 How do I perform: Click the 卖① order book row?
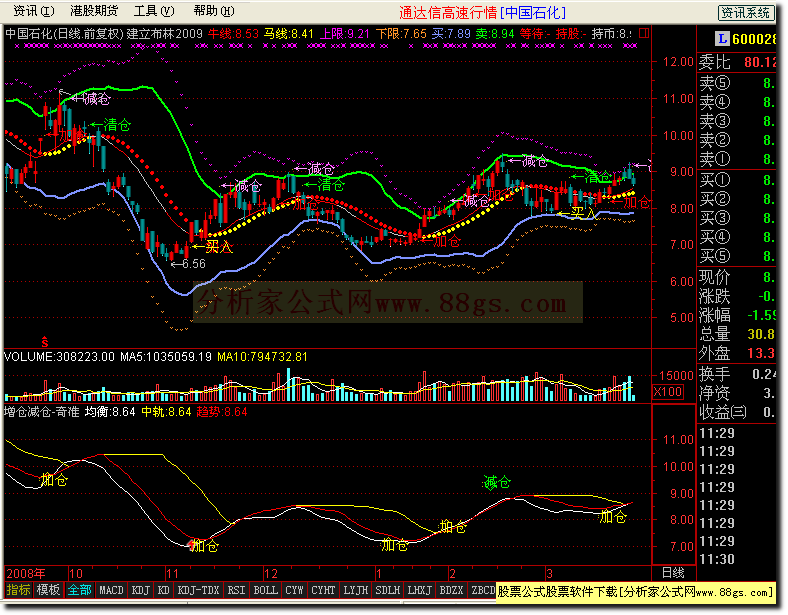pyautogui.click(x=737, y=159)
